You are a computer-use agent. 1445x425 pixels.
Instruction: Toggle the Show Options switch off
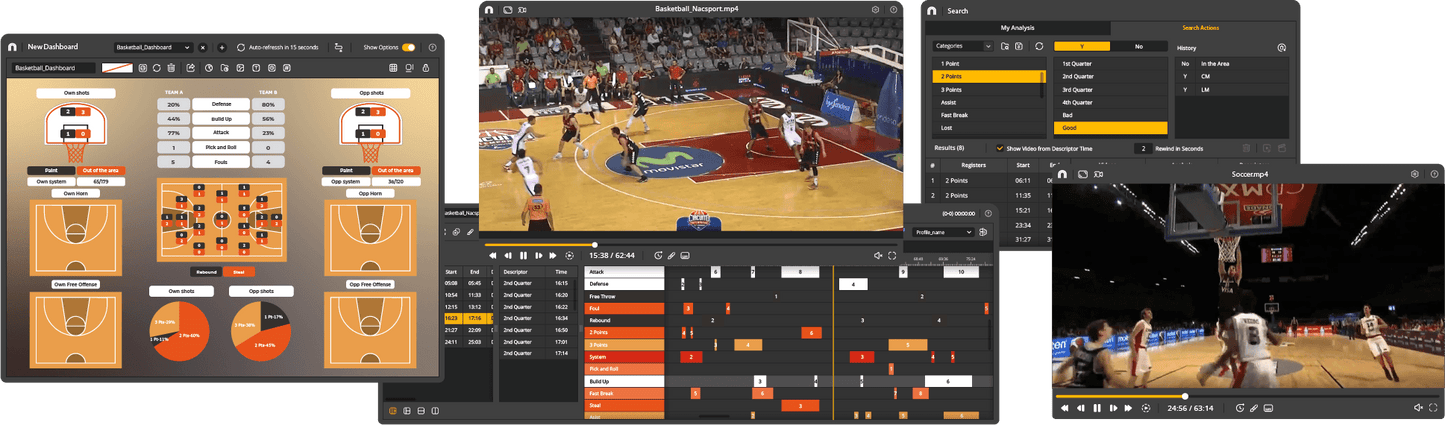408,47
